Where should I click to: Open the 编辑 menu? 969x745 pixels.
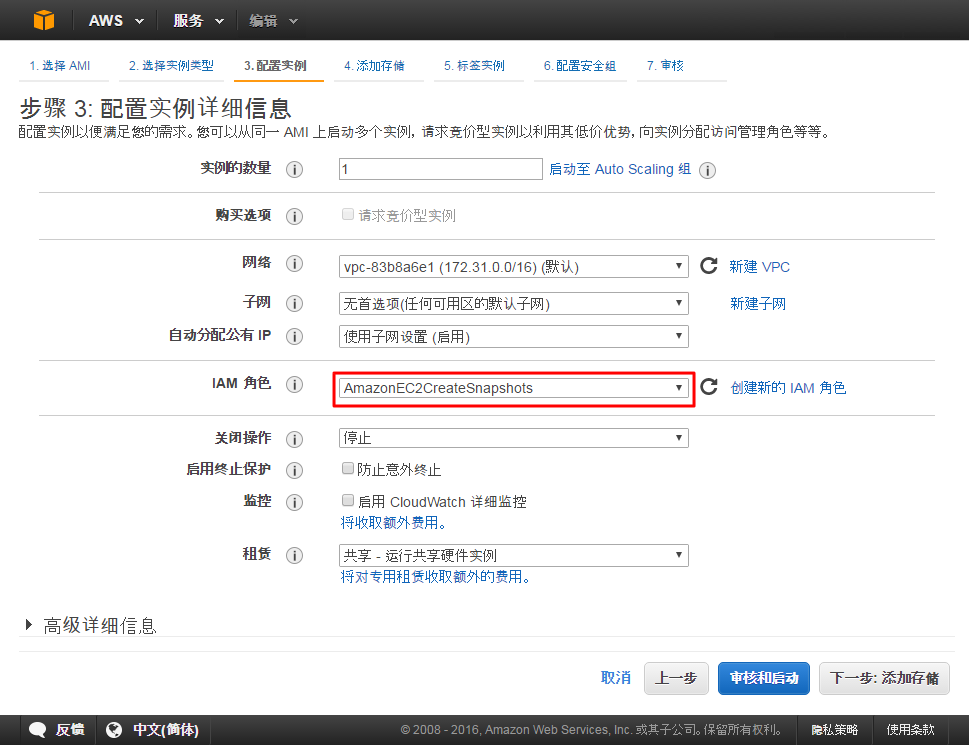(273, 20)
